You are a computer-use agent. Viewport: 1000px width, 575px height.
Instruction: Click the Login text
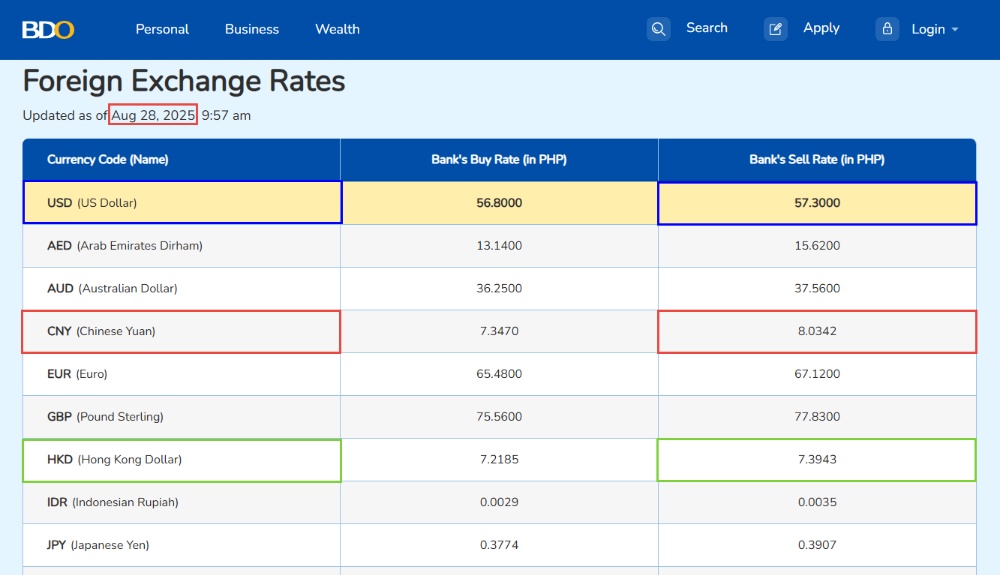(x=928, y=29)
